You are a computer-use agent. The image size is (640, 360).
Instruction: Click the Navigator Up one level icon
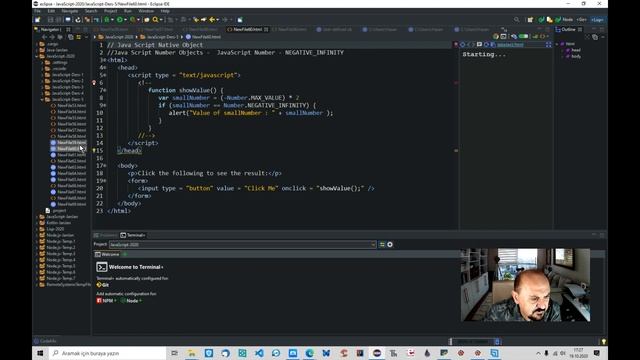tap(60, 37)
